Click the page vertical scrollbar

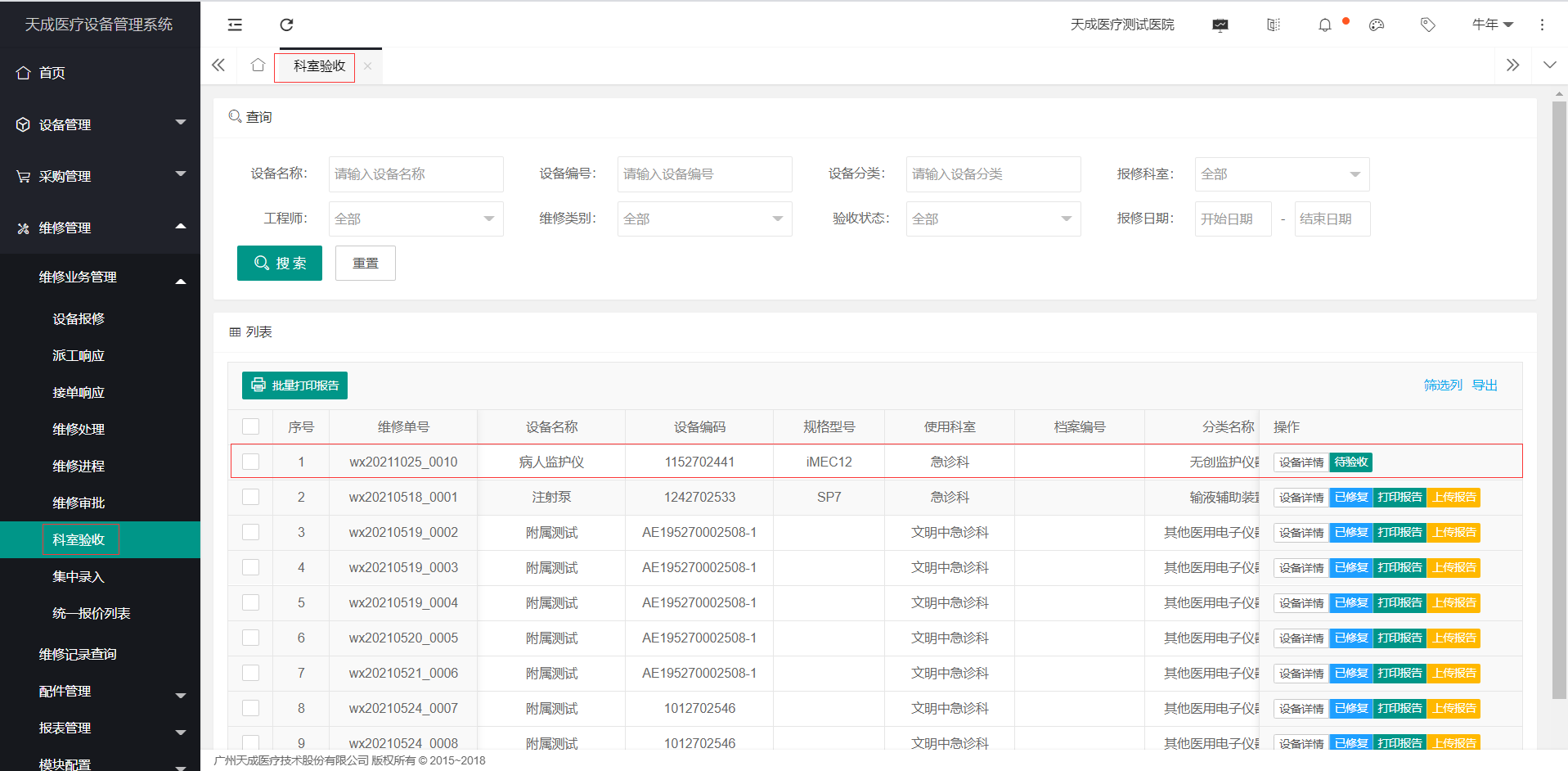tap(1559, 401)
